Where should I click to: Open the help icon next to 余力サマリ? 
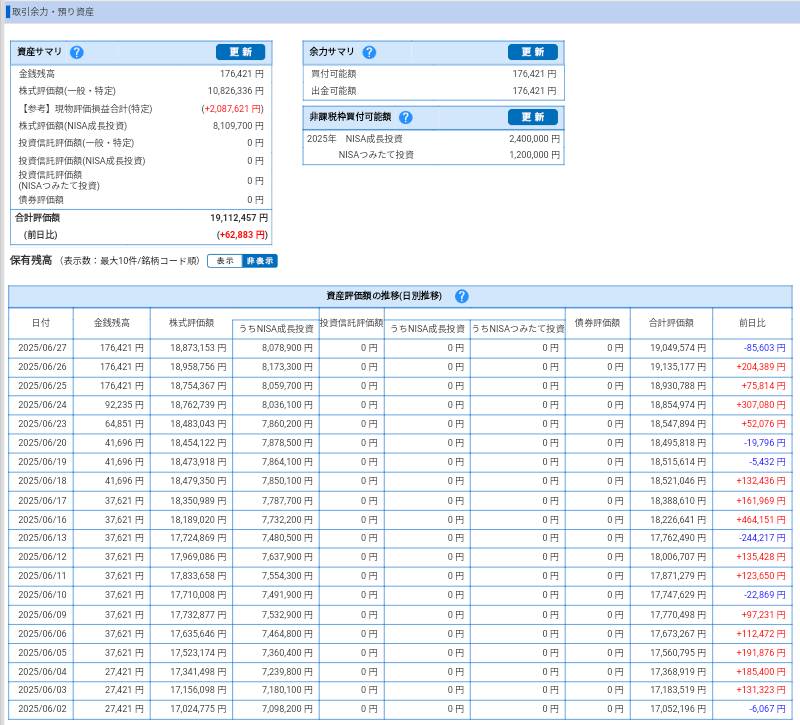(369, 53)
